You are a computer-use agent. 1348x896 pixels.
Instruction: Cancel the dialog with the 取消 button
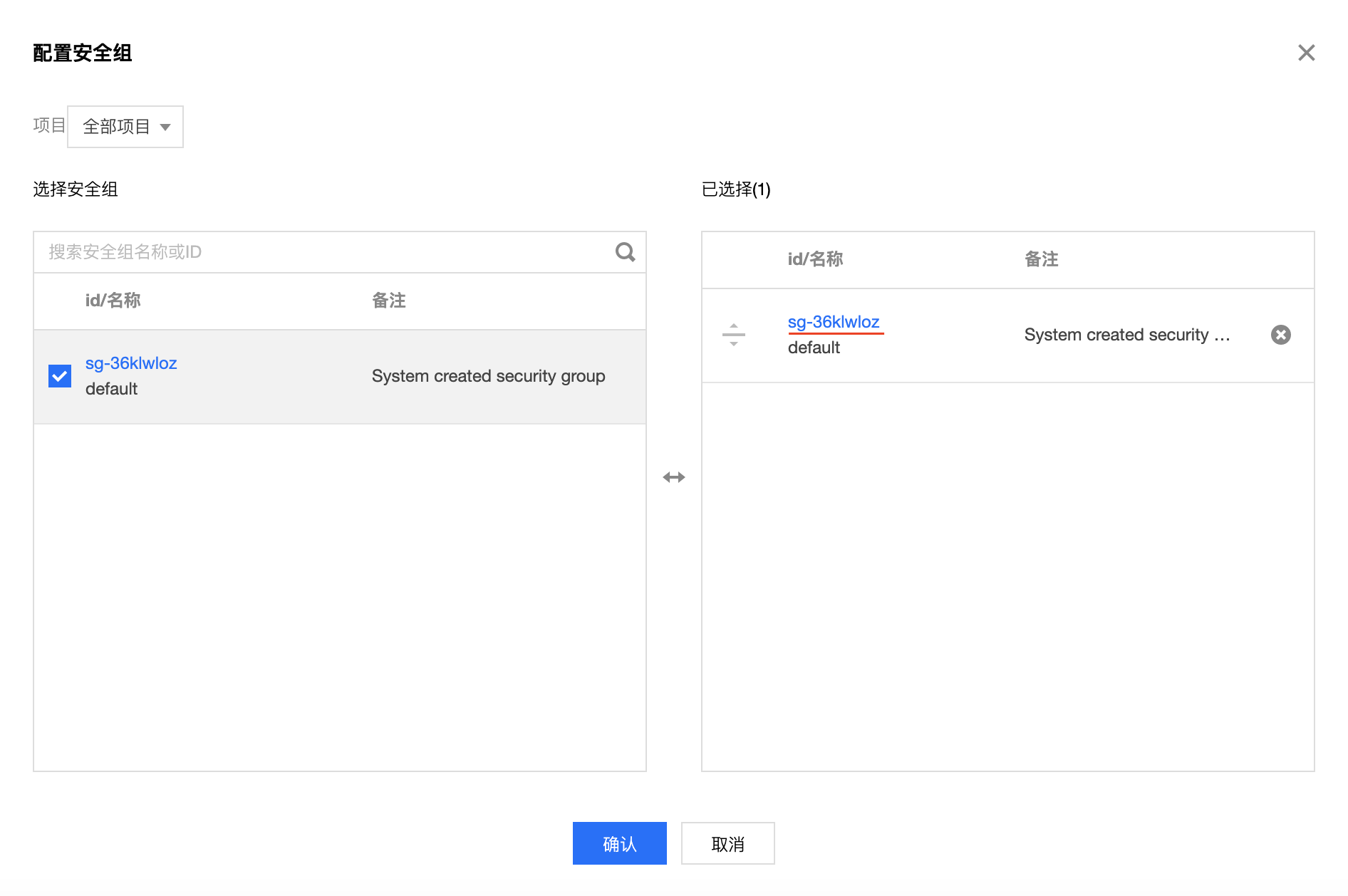pyautogui.click(x=727, y=843)
